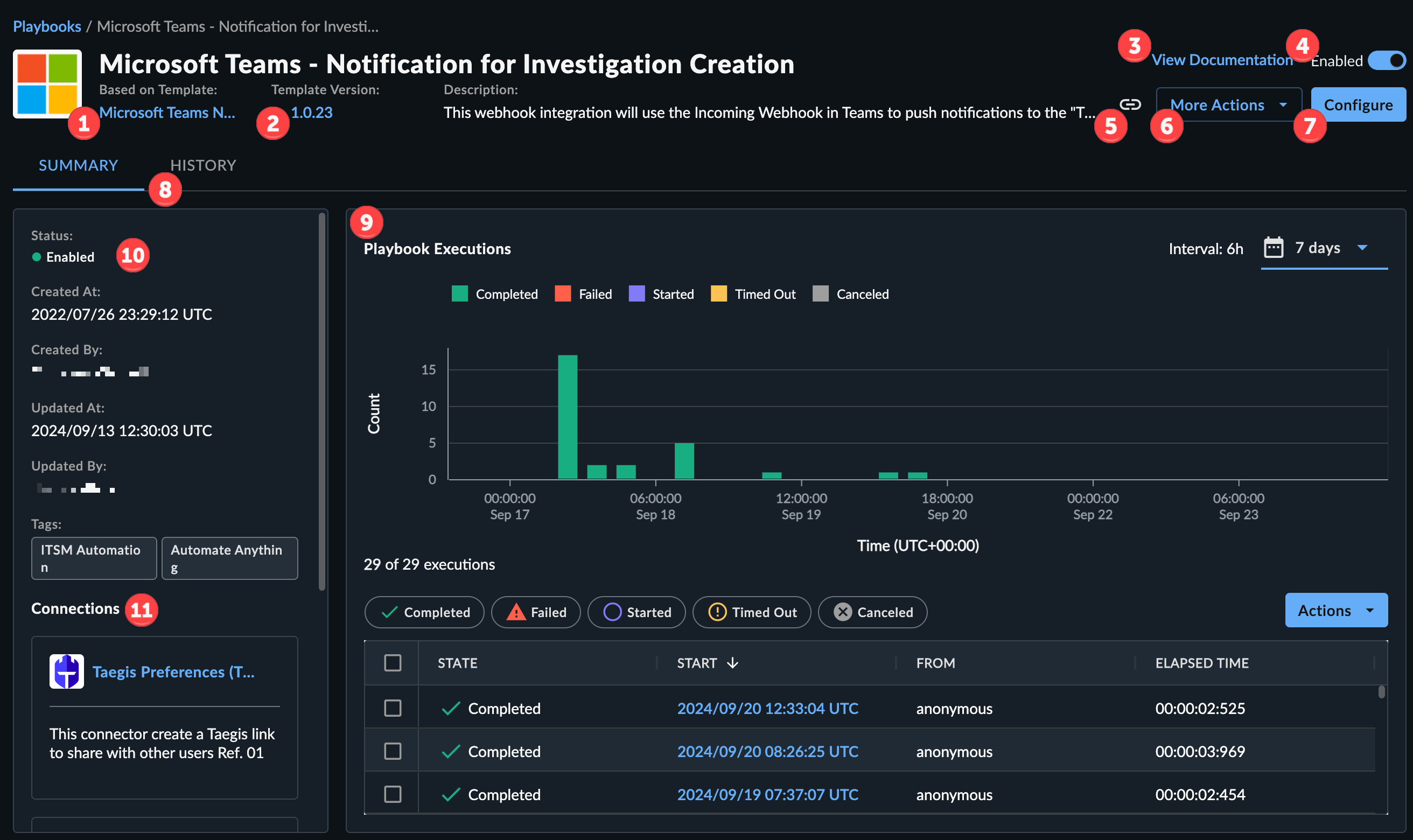The image size is (1413, 840).
Task: Click the sort arrow on START column
Action: pyautogui.click(x=732, y=663)
